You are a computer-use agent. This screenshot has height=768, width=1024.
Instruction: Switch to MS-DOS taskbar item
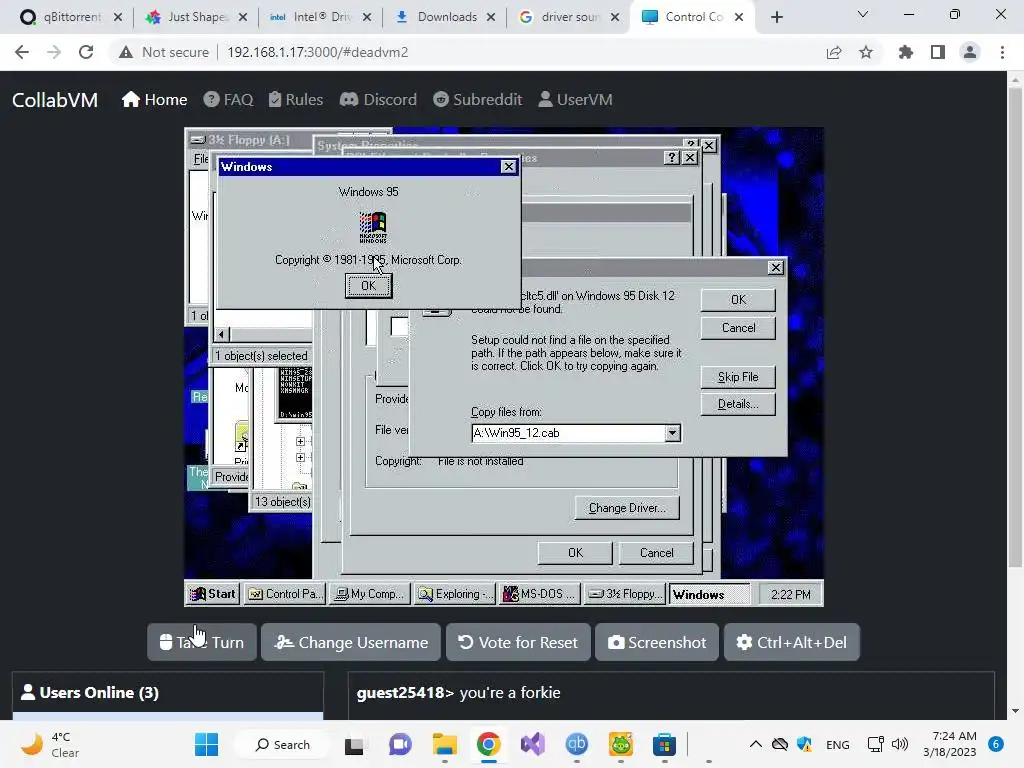click(x=539, y=594)
